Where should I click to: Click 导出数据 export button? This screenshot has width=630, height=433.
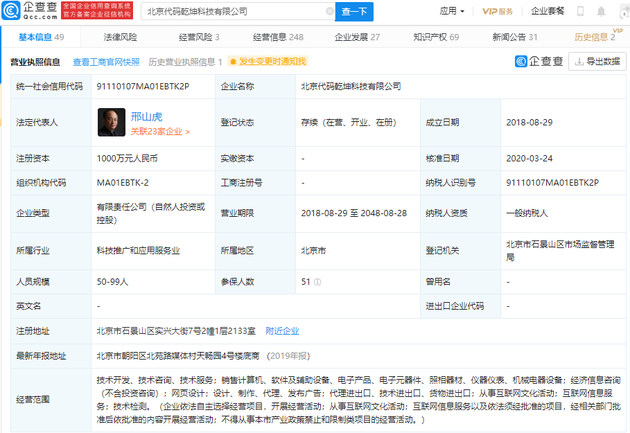pyautogui.click(x=597, y=61)
